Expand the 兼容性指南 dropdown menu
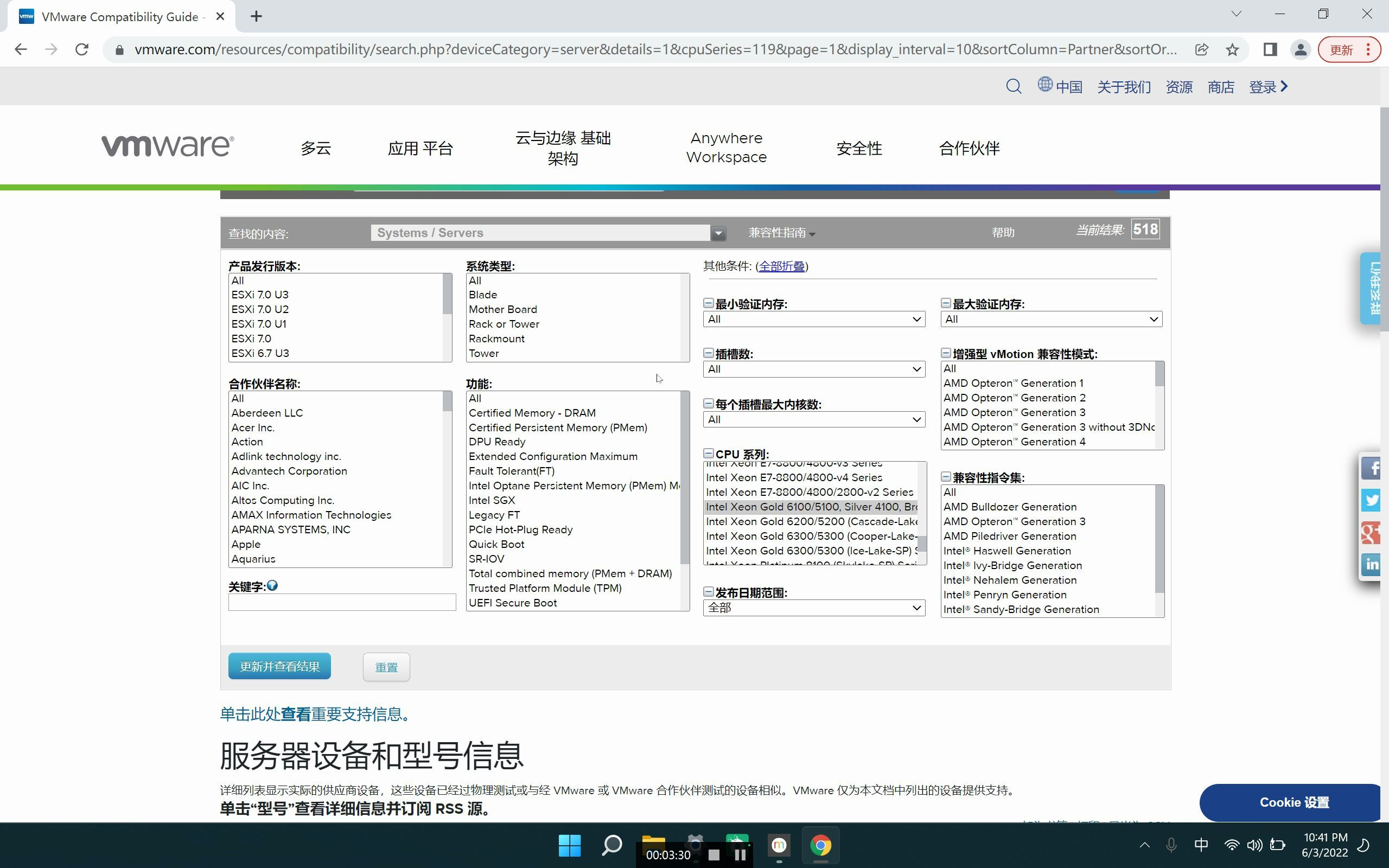 pos(781,233)
